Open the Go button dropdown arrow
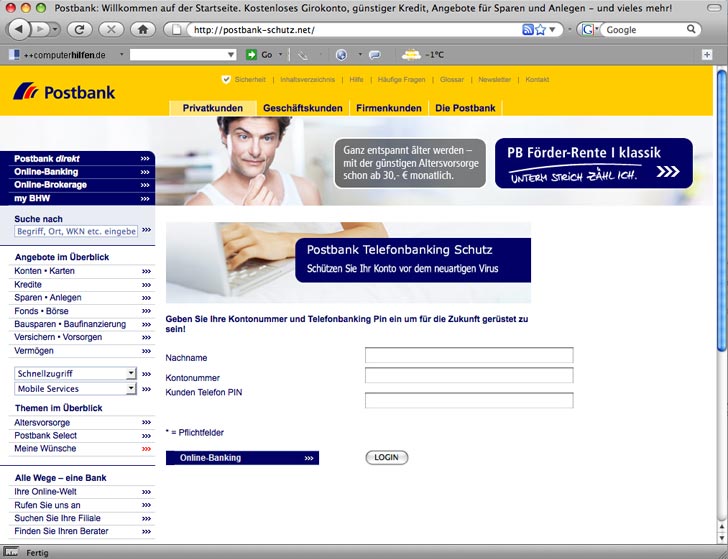728x559 pixels. pos(280,54)
